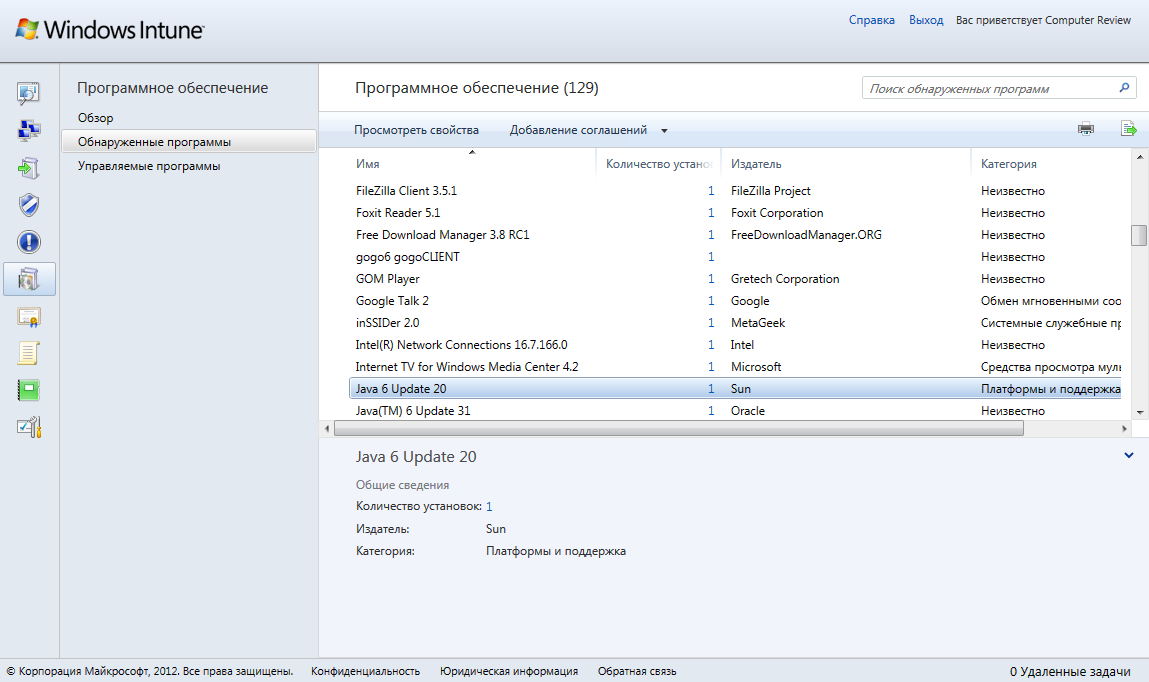This screenshot has height=682, width=1149.
Task: Select the Foxit Reader 5.1 row
Action: tap(735, 212)
